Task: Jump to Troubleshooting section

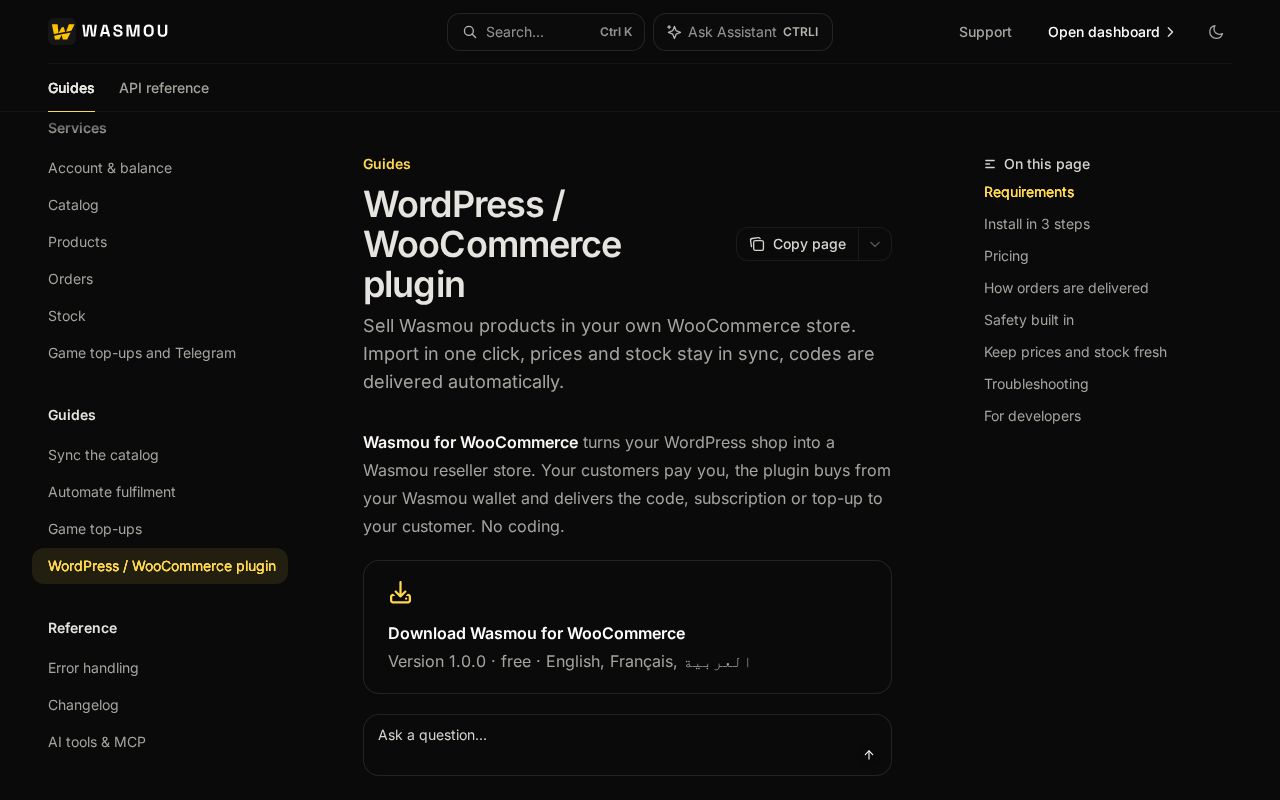Action: (1036, 384)
